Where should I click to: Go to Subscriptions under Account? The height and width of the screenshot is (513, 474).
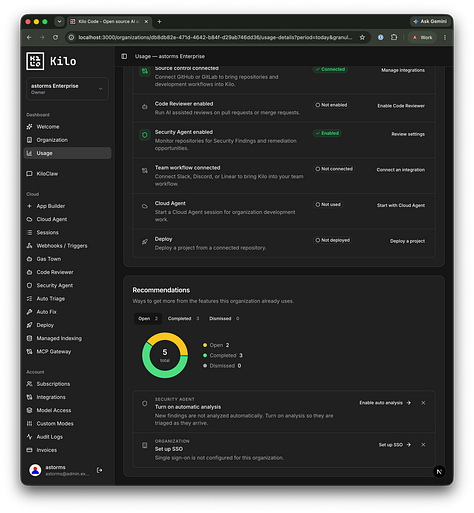click(x=67, y=384)
